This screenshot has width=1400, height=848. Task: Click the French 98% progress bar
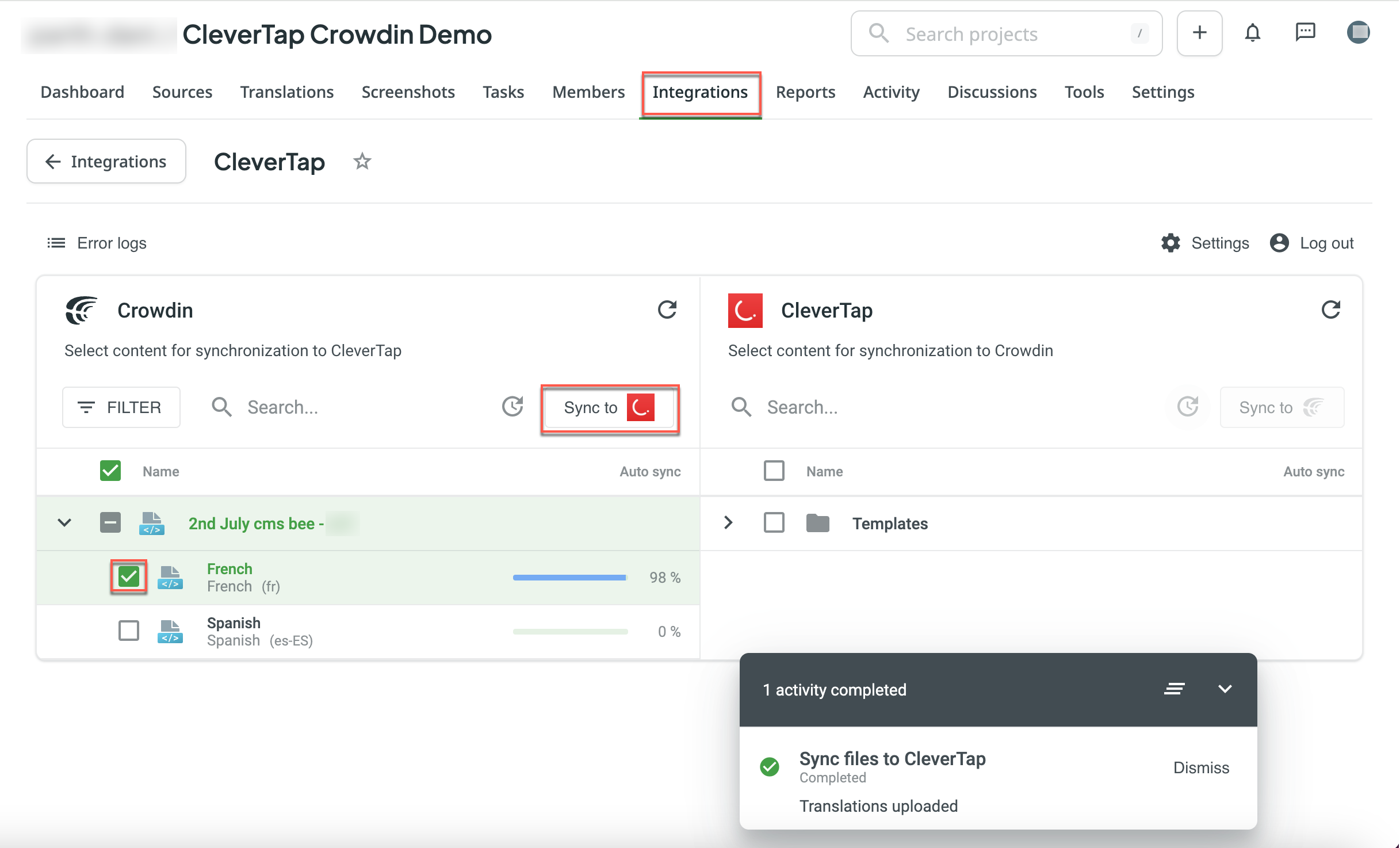(x=570, y=577)
